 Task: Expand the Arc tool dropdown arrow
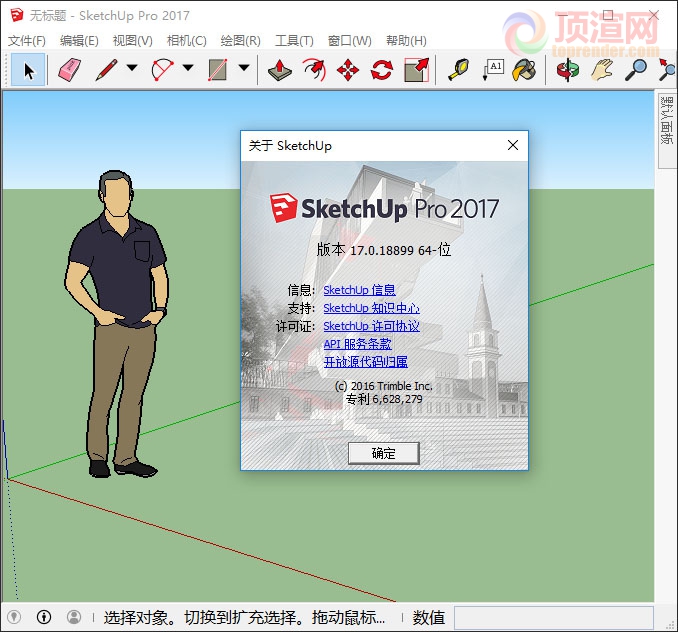tap(188, 68)
